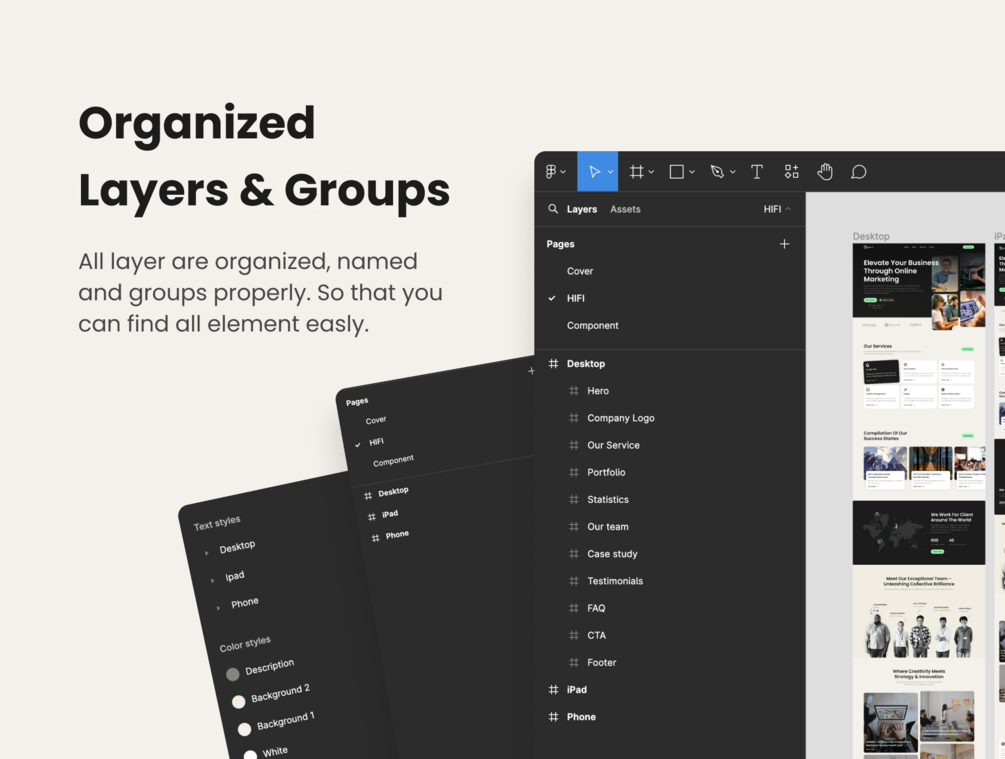This screenshot has height=759, width=1005.
Task: Click the frame icon beside Footer
Action: pos(574,662)
